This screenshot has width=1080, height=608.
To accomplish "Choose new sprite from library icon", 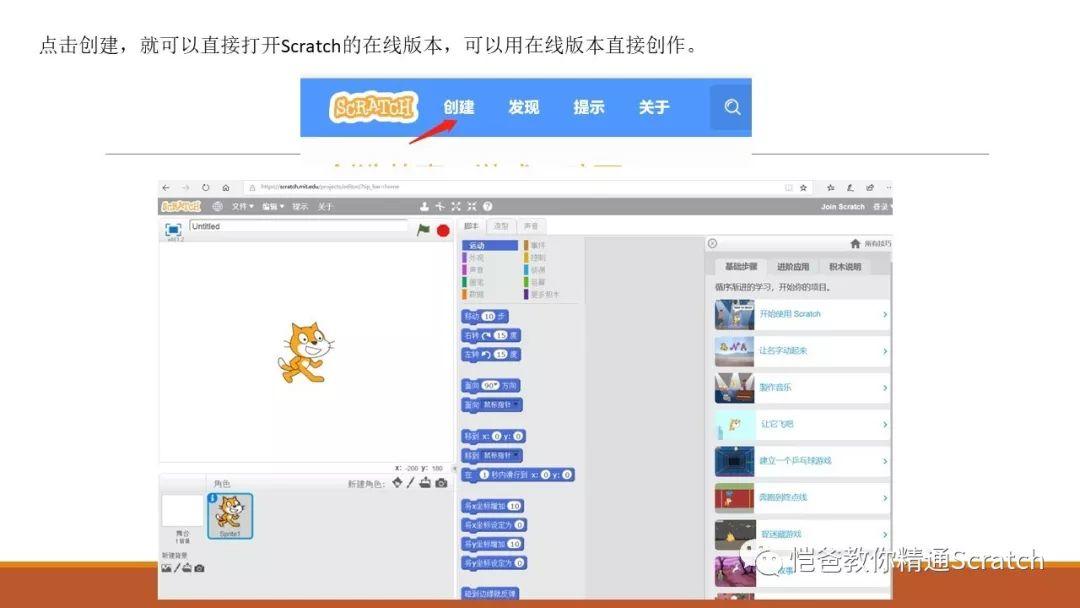I will 397,483.
